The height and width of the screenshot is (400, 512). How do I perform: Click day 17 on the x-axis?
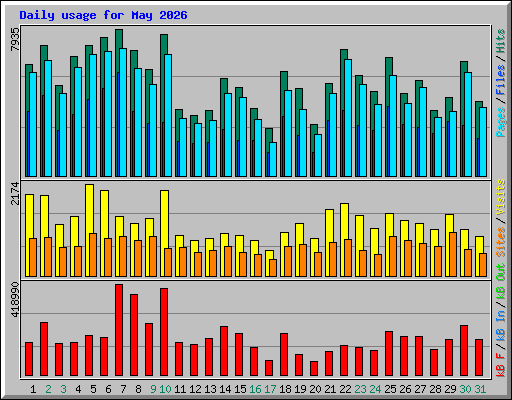point(270,389)
